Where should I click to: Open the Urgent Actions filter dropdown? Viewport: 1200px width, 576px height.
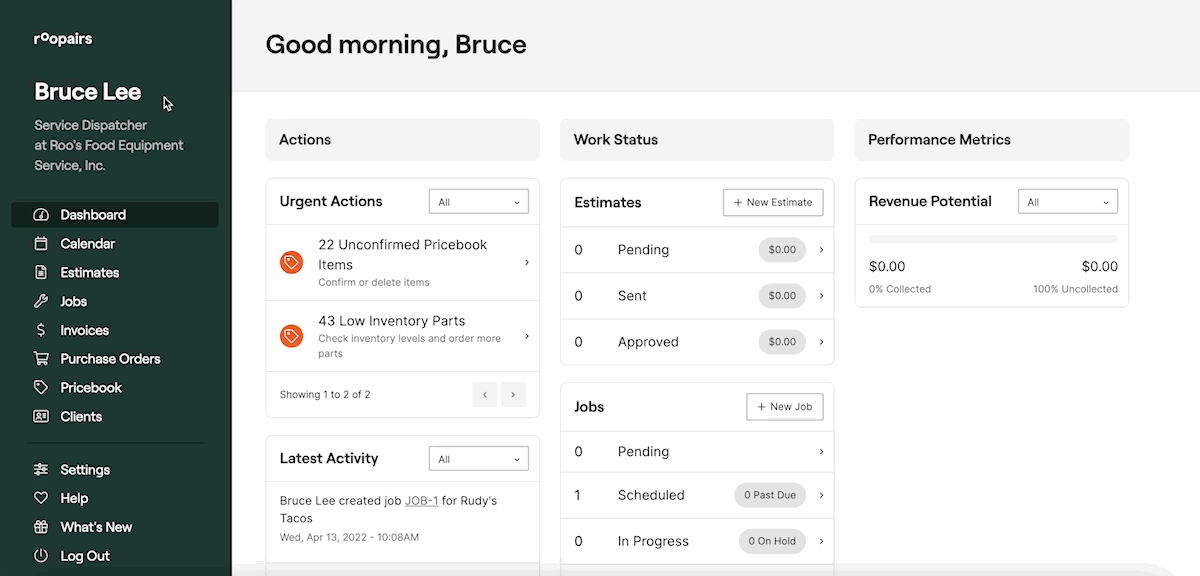pyautogui.click(x=478, y=202)
